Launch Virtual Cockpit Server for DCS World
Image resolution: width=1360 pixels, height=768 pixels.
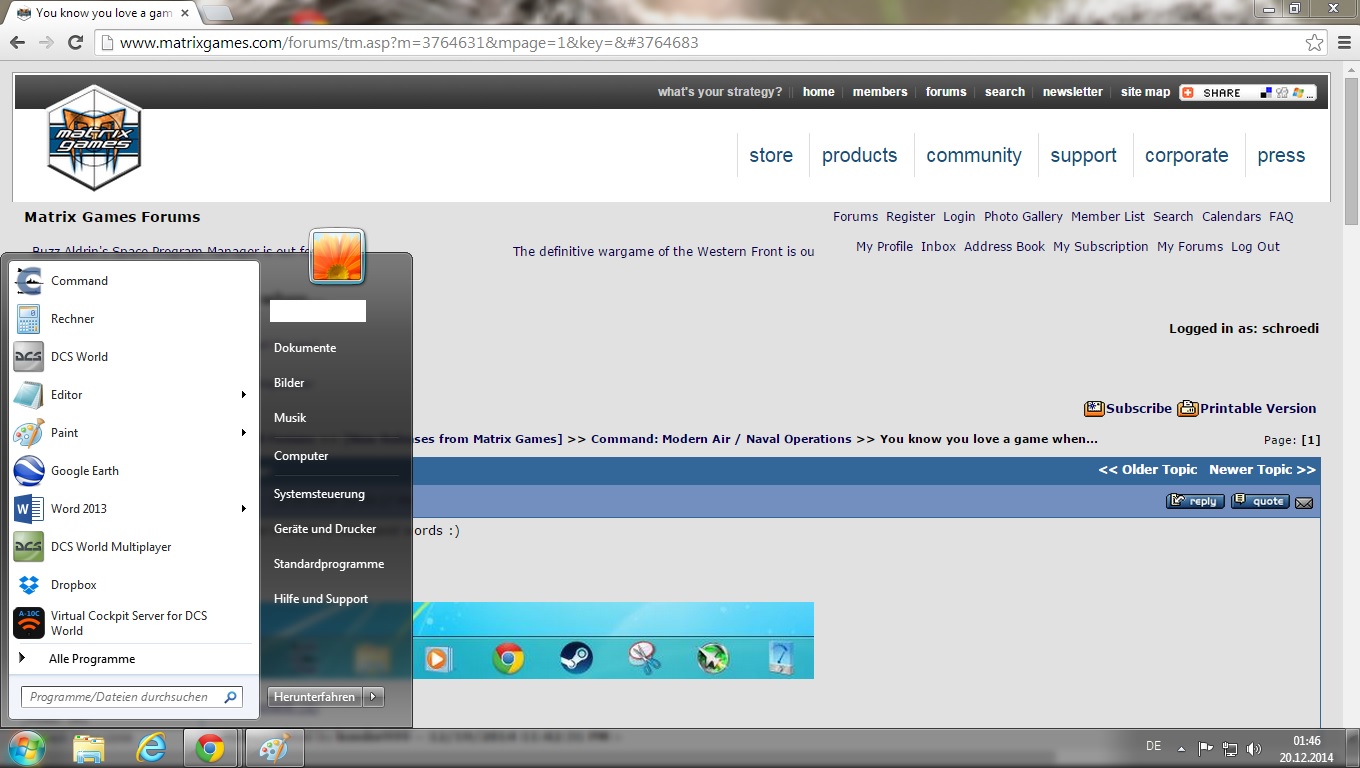134,623
